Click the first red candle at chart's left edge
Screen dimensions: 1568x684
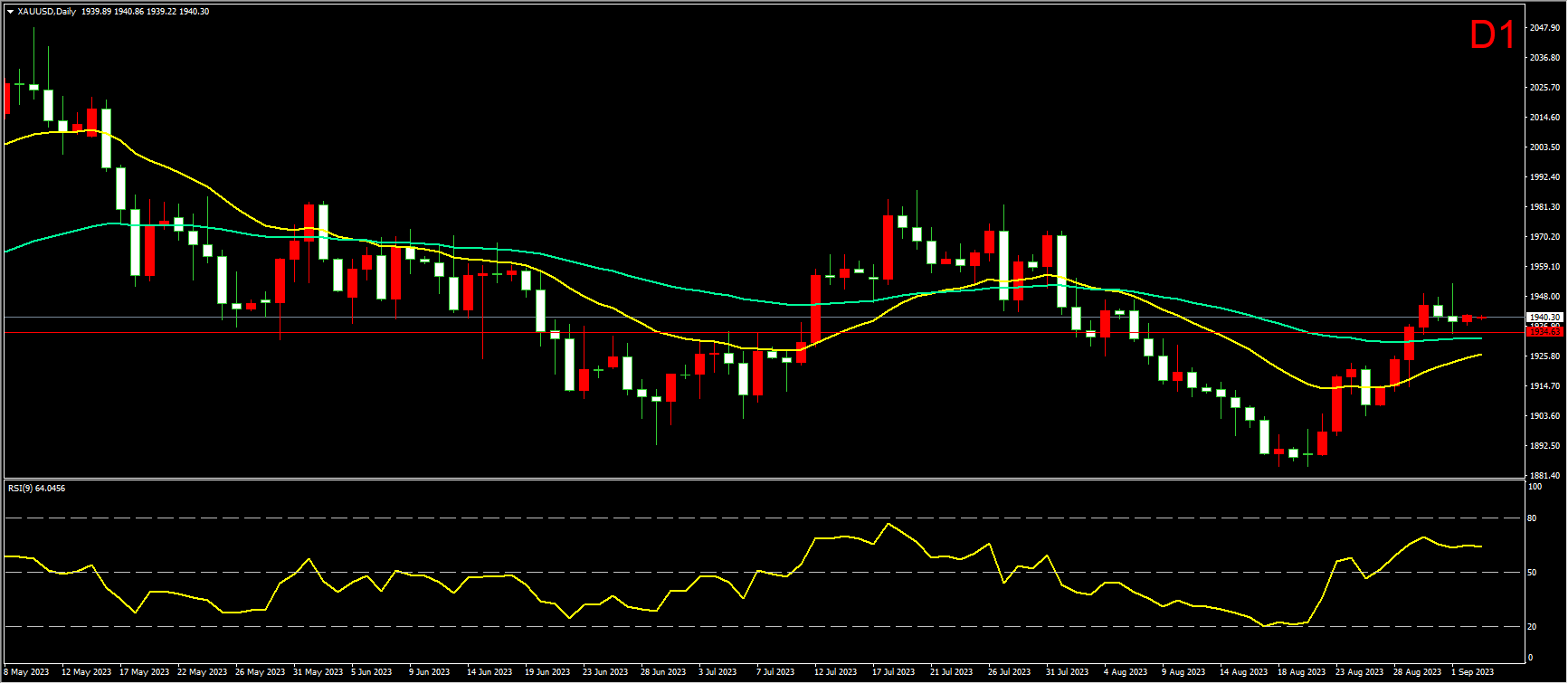pyautogui.click(x=6, y=99)
